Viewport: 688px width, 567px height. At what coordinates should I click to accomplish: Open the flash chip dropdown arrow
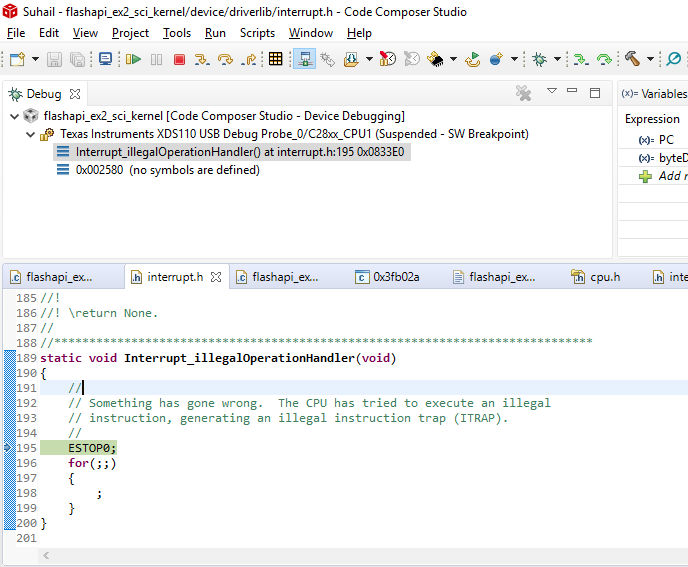coord(453,59)
